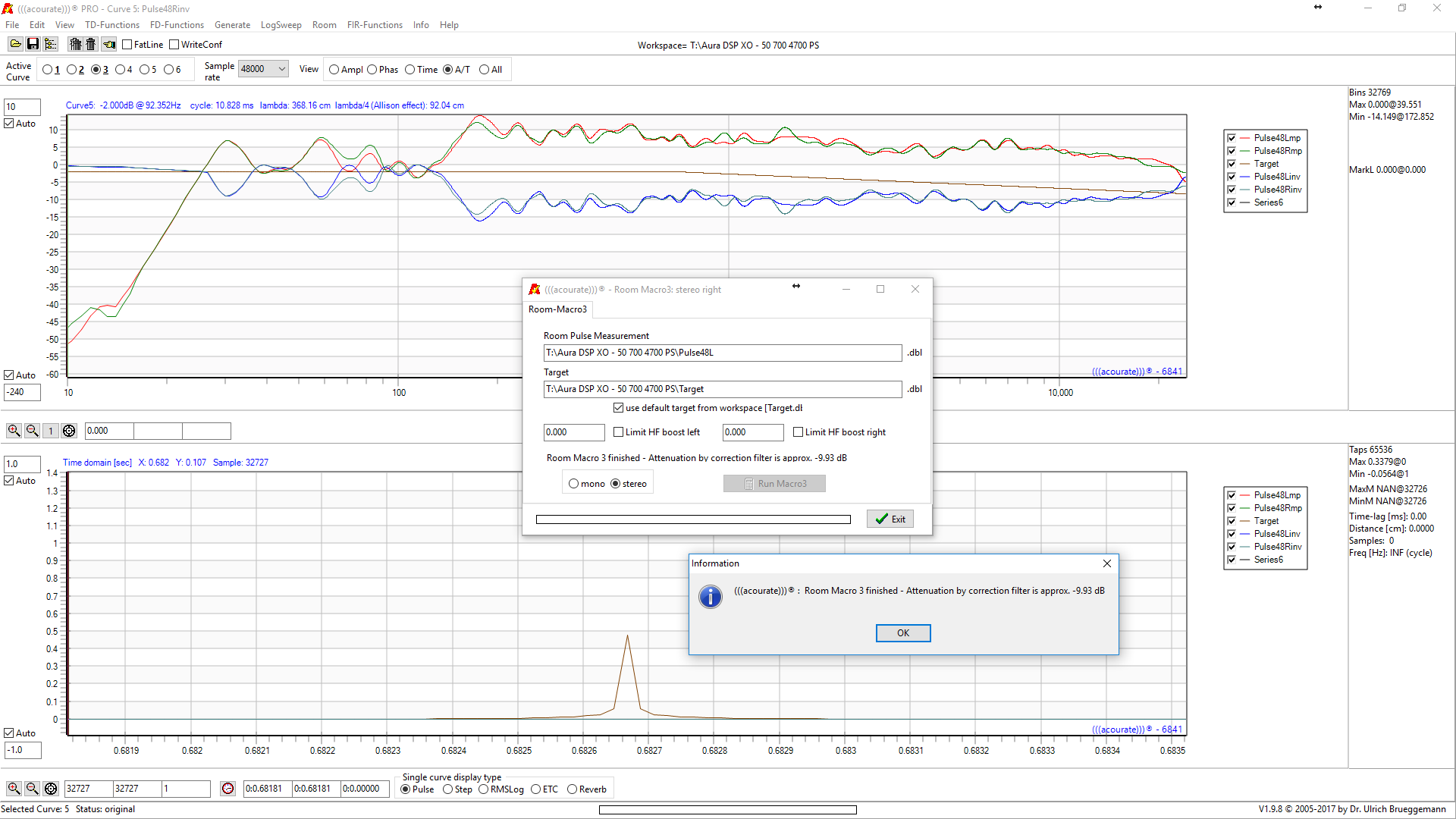Zoom in on the amplitude chart

tap(14, 431)
